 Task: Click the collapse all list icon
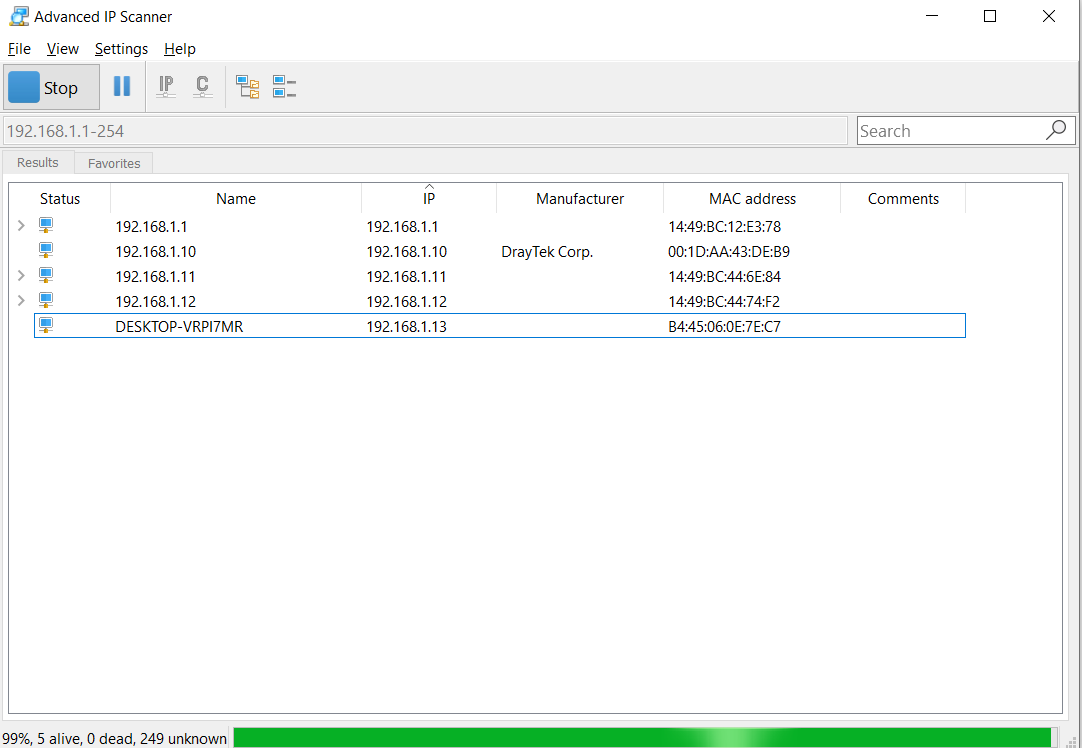pyautogui.click(x=284, y=87)
